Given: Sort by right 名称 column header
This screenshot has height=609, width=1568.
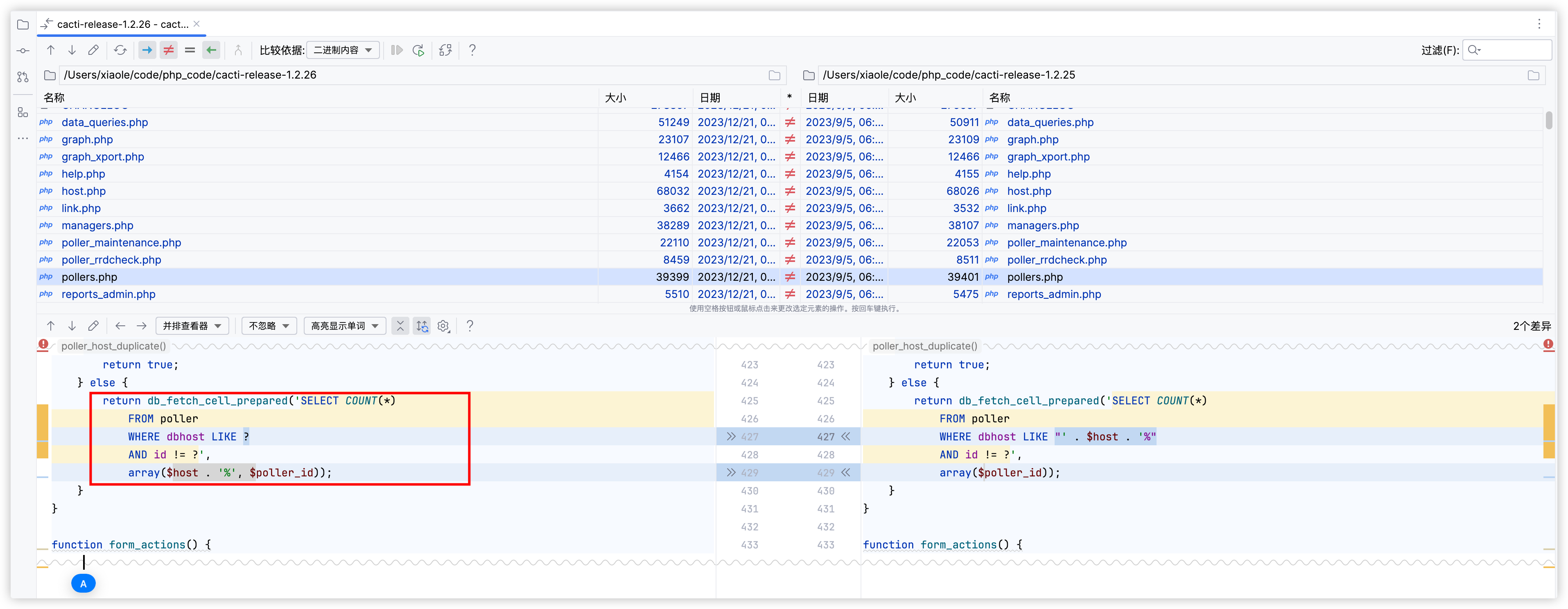Looking at the screenshot, I should coord(1263,97).
